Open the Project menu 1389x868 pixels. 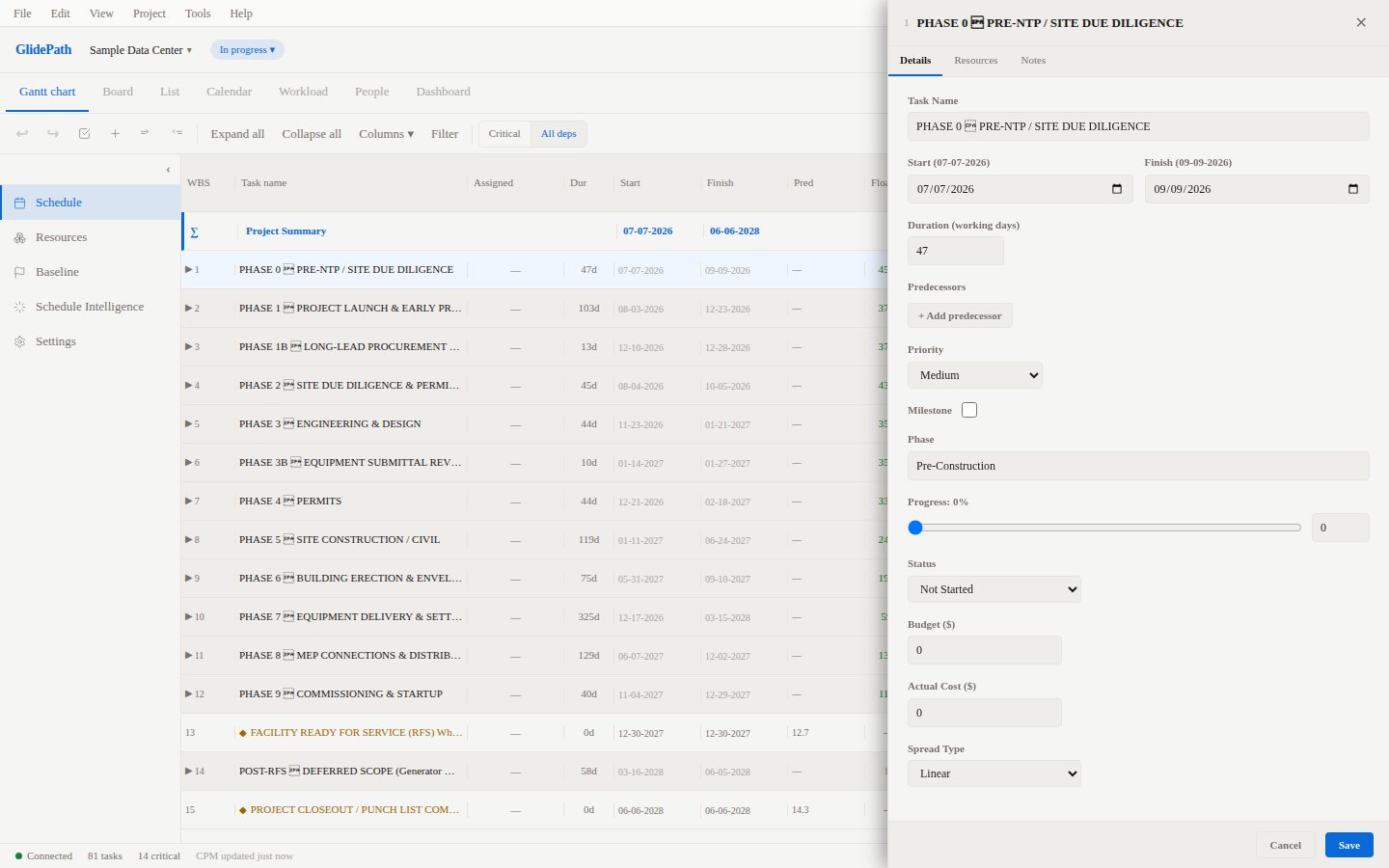coord(150,14)
